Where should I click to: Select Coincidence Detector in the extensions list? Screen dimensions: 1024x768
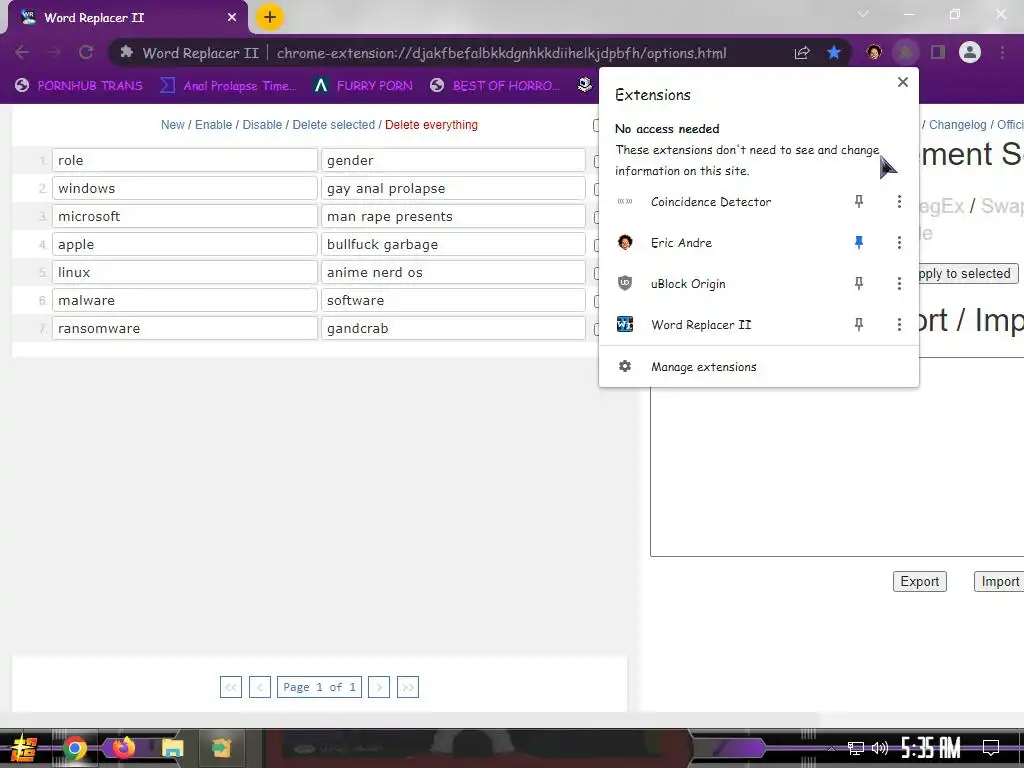pyautogui.click(x=711, y=202)
